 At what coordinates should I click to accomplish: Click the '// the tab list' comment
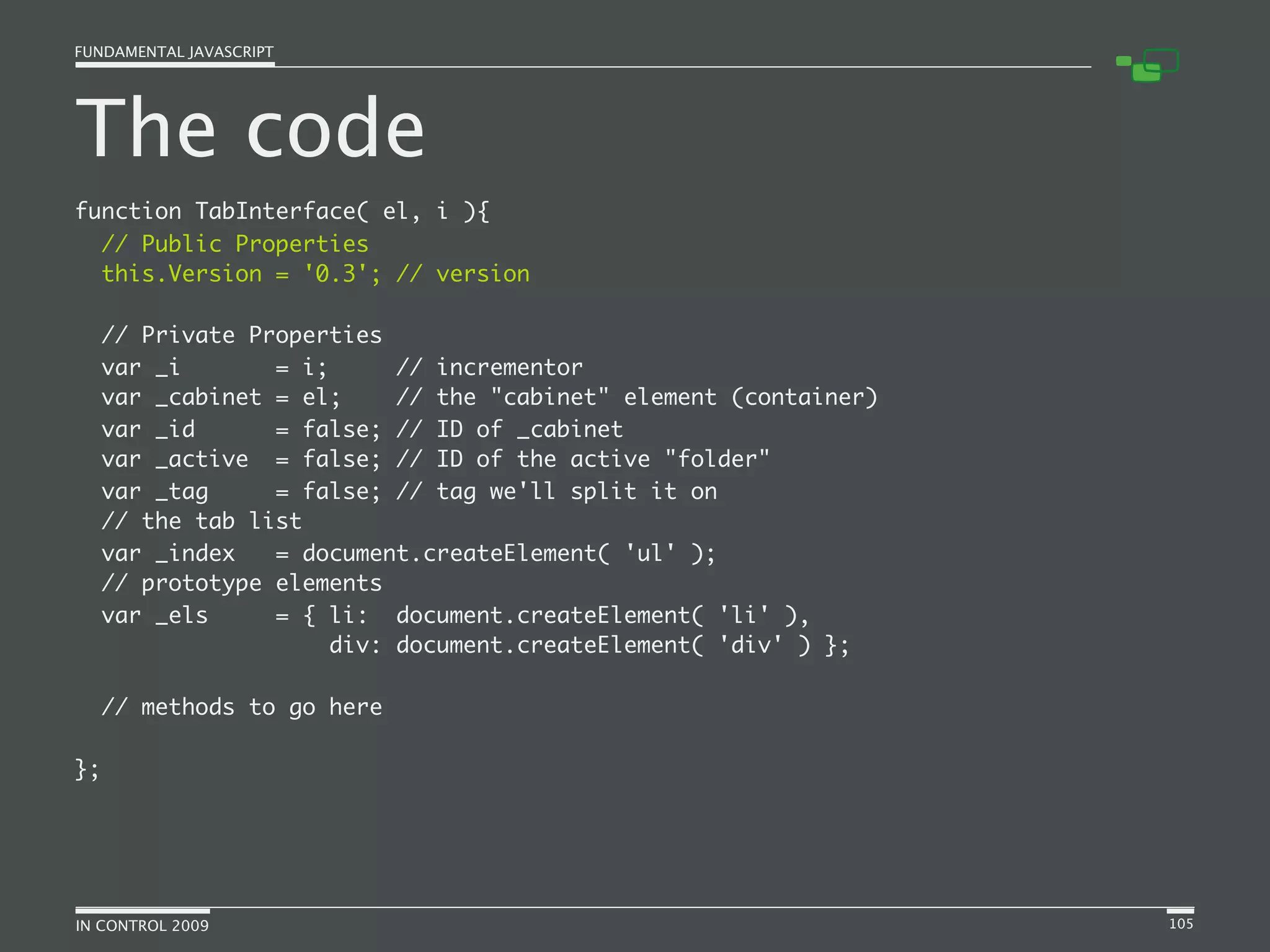coord(202,521)
